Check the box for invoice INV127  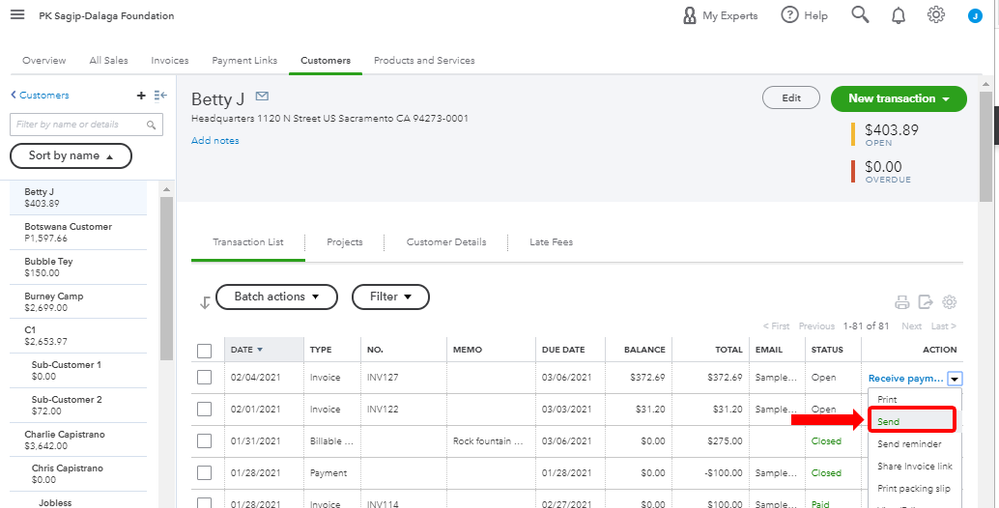pyautogui.click(x=205, y=377)
